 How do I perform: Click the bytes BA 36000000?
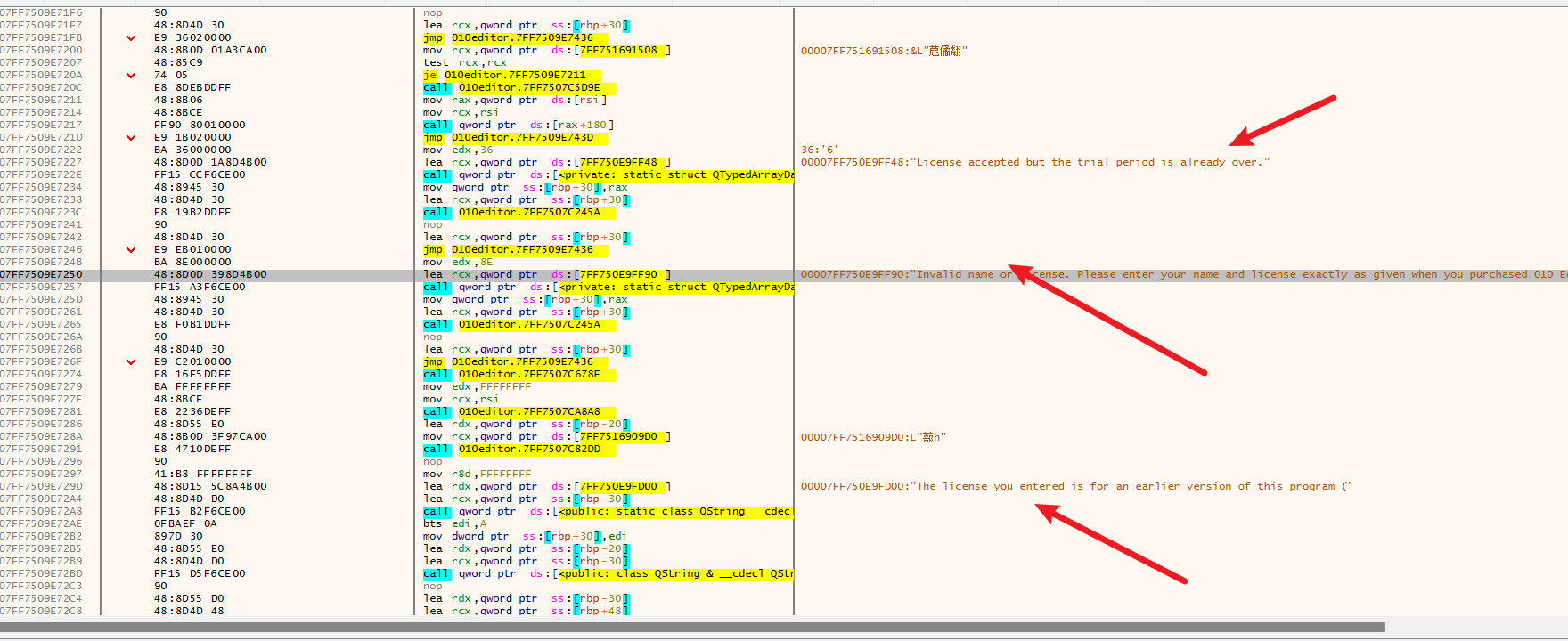click(x=192, y=150)
